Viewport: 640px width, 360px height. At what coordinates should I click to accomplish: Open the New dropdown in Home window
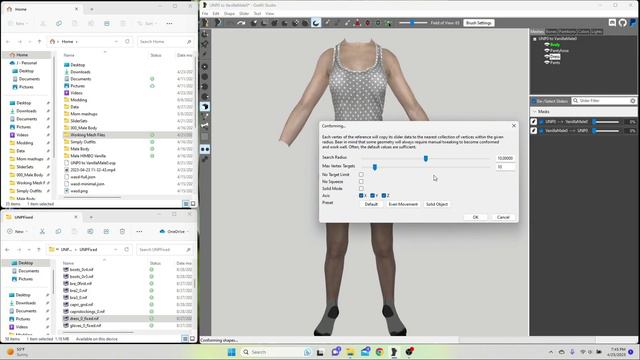click(18, 23)
